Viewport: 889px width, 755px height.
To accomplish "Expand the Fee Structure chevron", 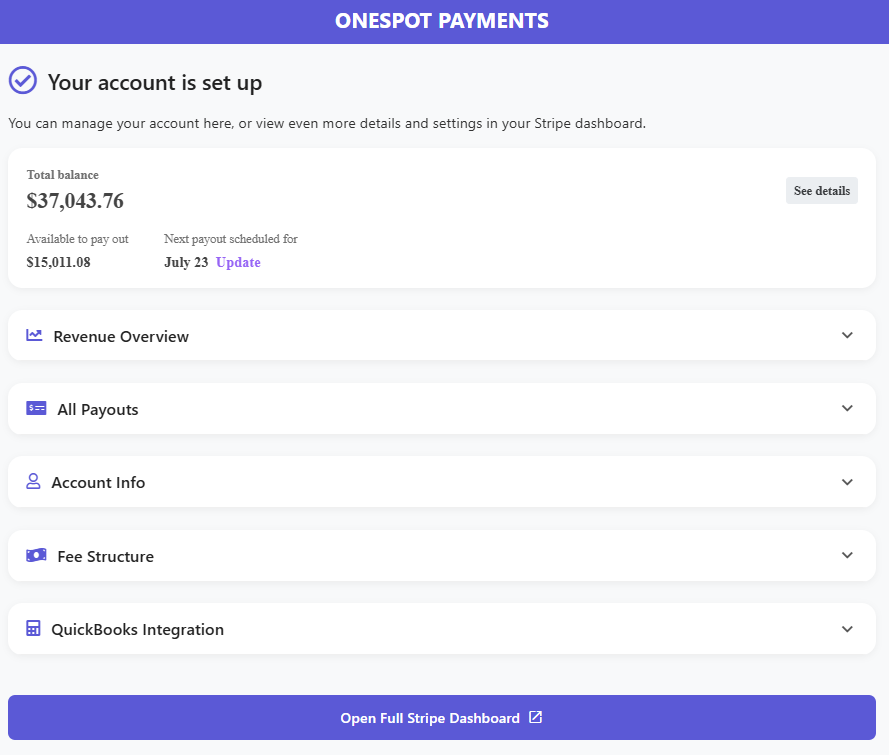I will coord(847,555).
